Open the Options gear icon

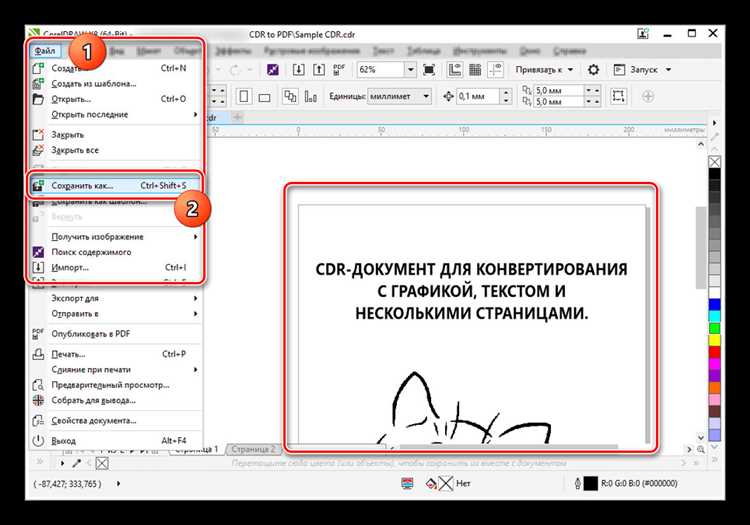click(593, 70)
